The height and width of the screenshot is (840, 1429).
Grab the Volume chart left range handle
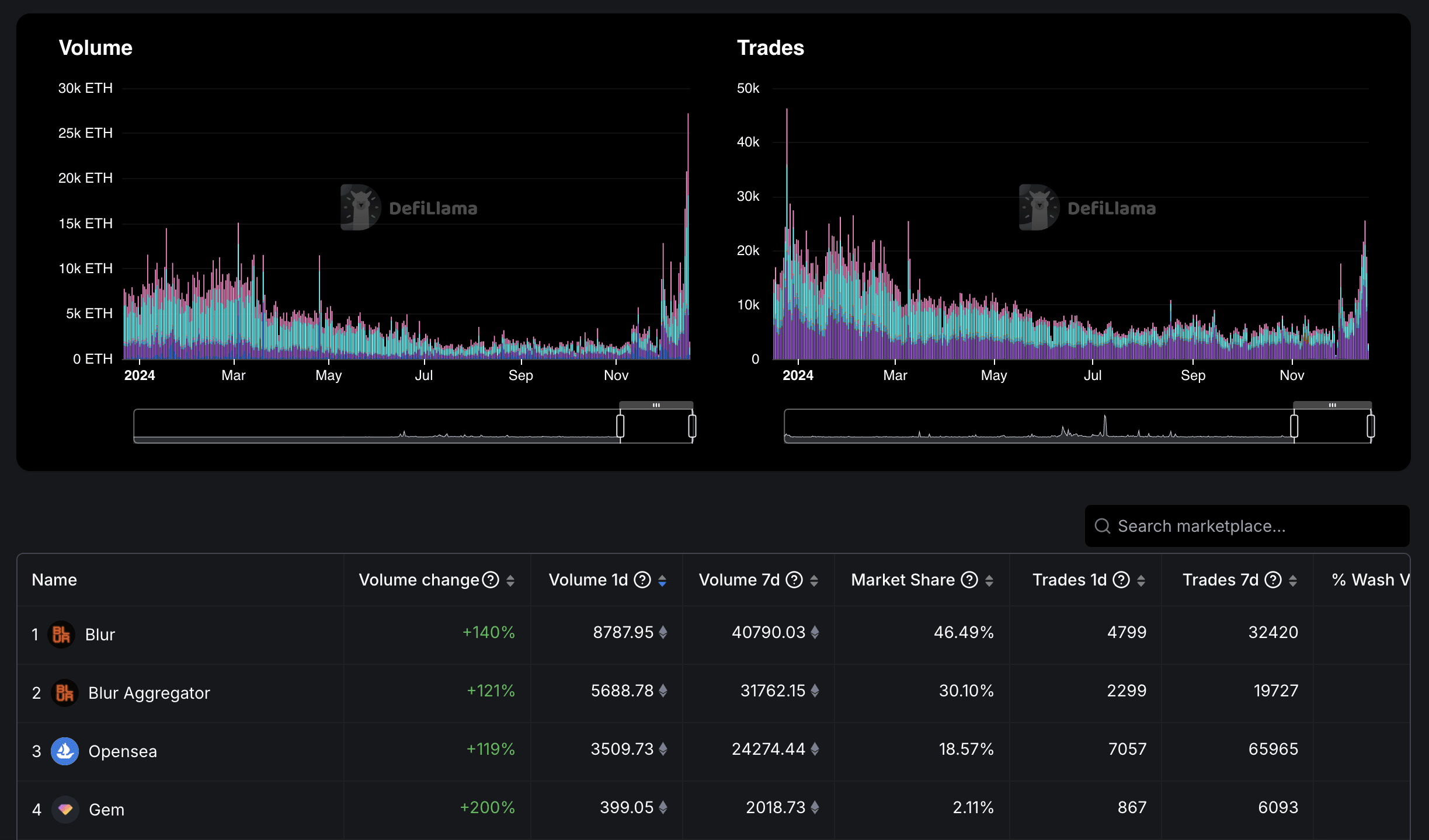(x=620, y=426)
